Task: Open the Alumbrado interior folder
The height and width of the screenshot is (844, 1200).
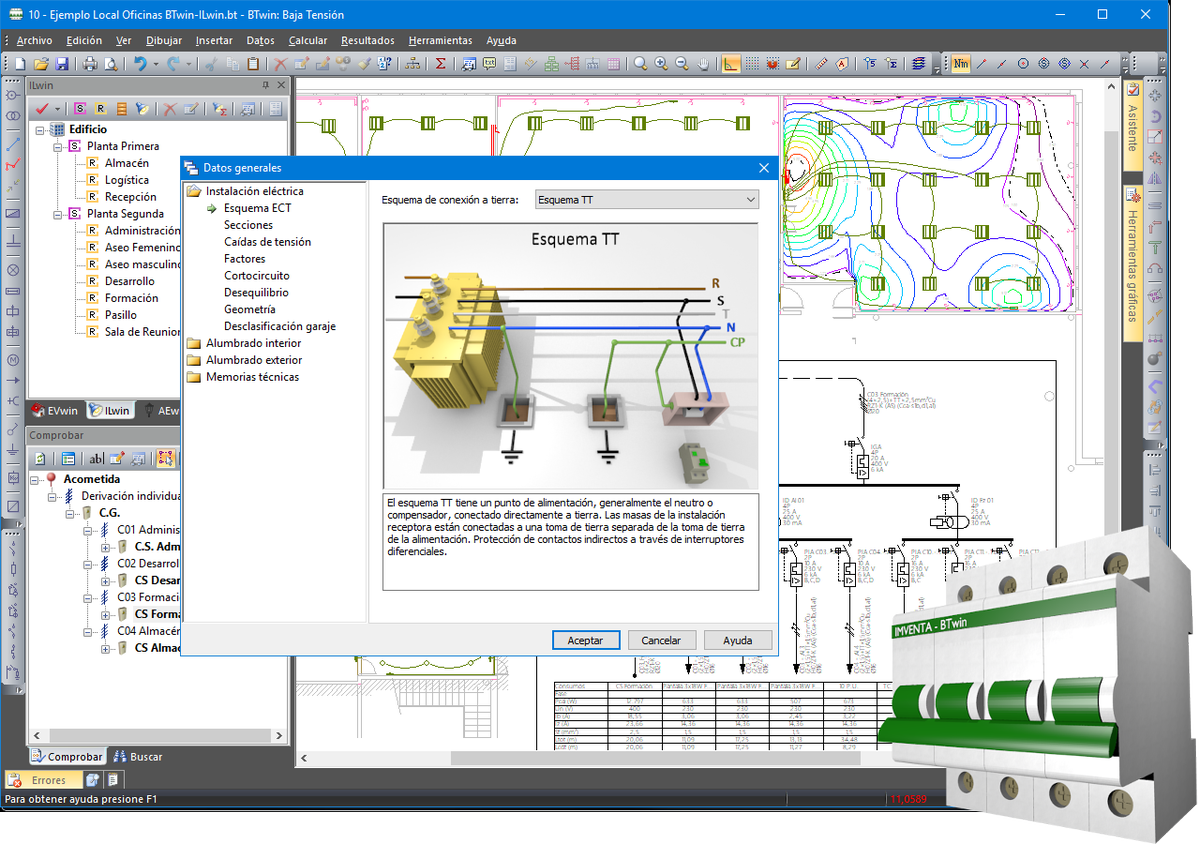Action: coord(244,343)
